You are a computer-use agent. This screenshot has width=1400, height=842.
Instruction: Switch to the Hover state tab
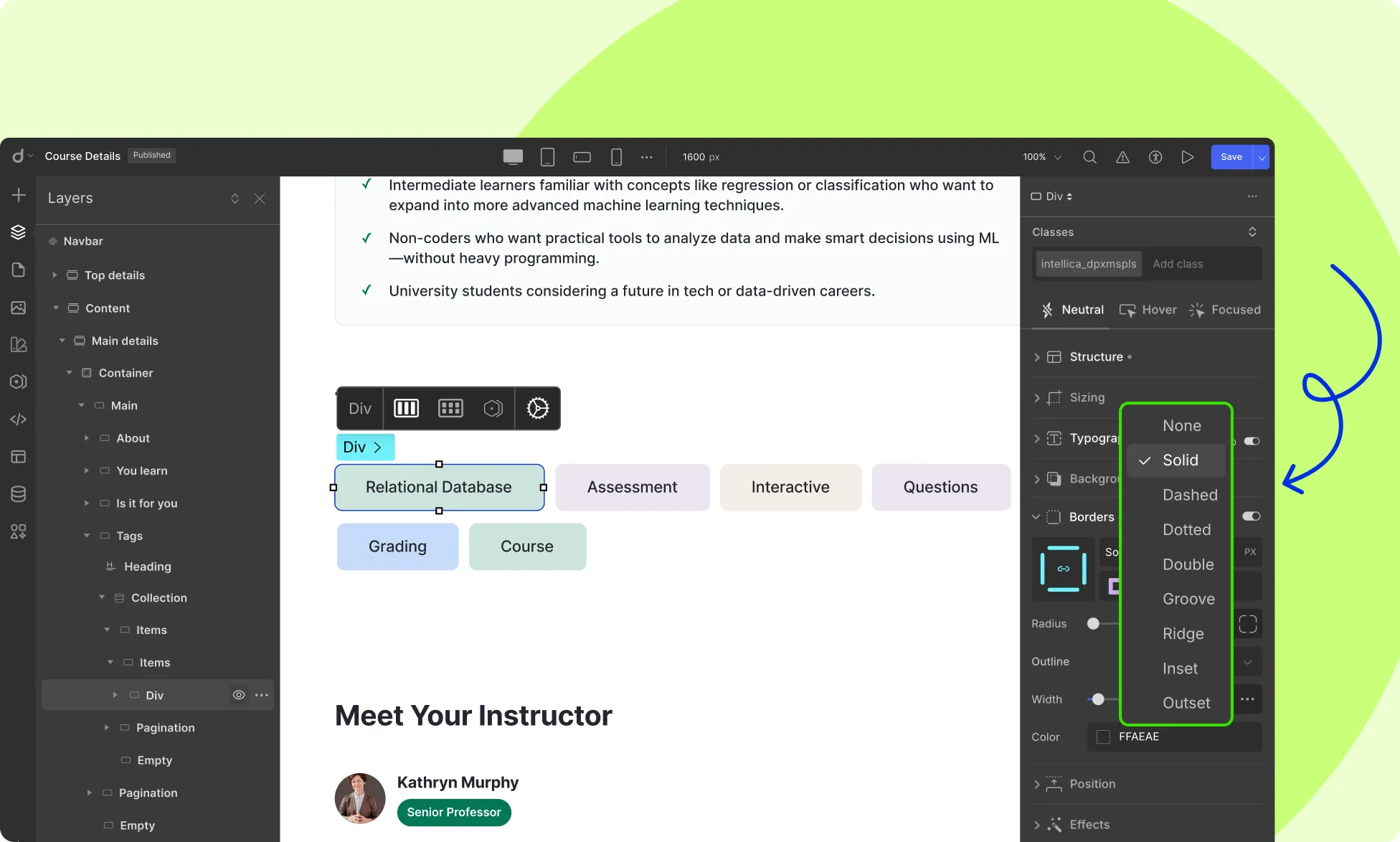click(x=1148, y=310)
